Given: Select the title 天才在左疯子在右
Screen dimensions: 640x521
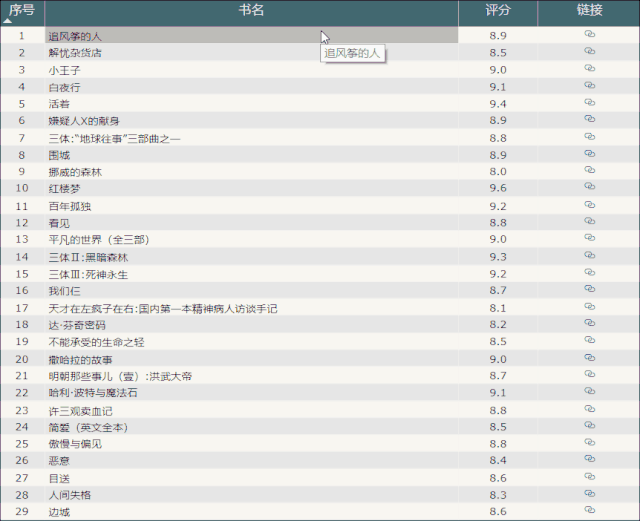Looking at the screenshot, I should pyautogui.click(x=163, y=308).
